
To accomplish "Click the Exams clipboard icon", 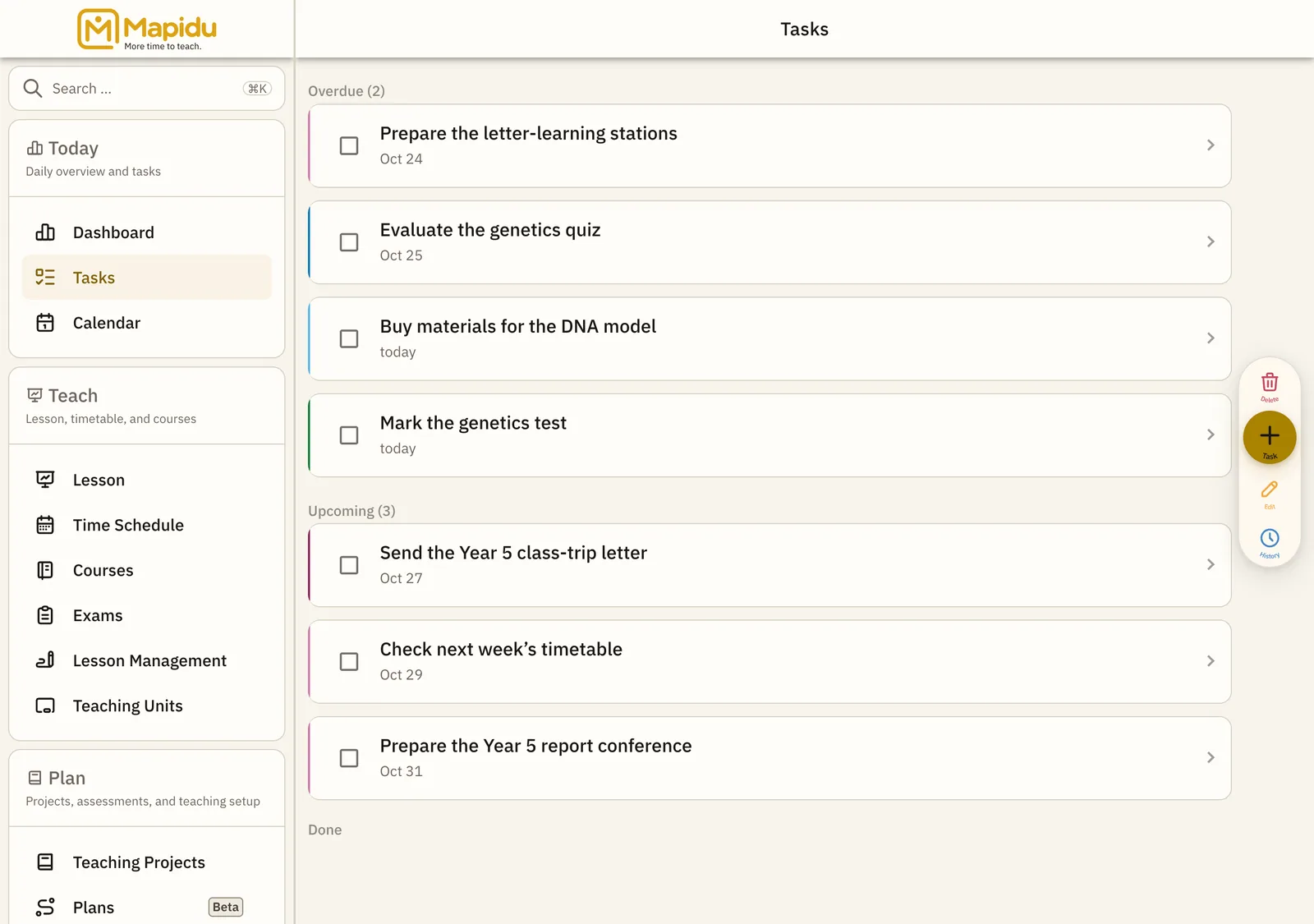I will coord(45,615).
